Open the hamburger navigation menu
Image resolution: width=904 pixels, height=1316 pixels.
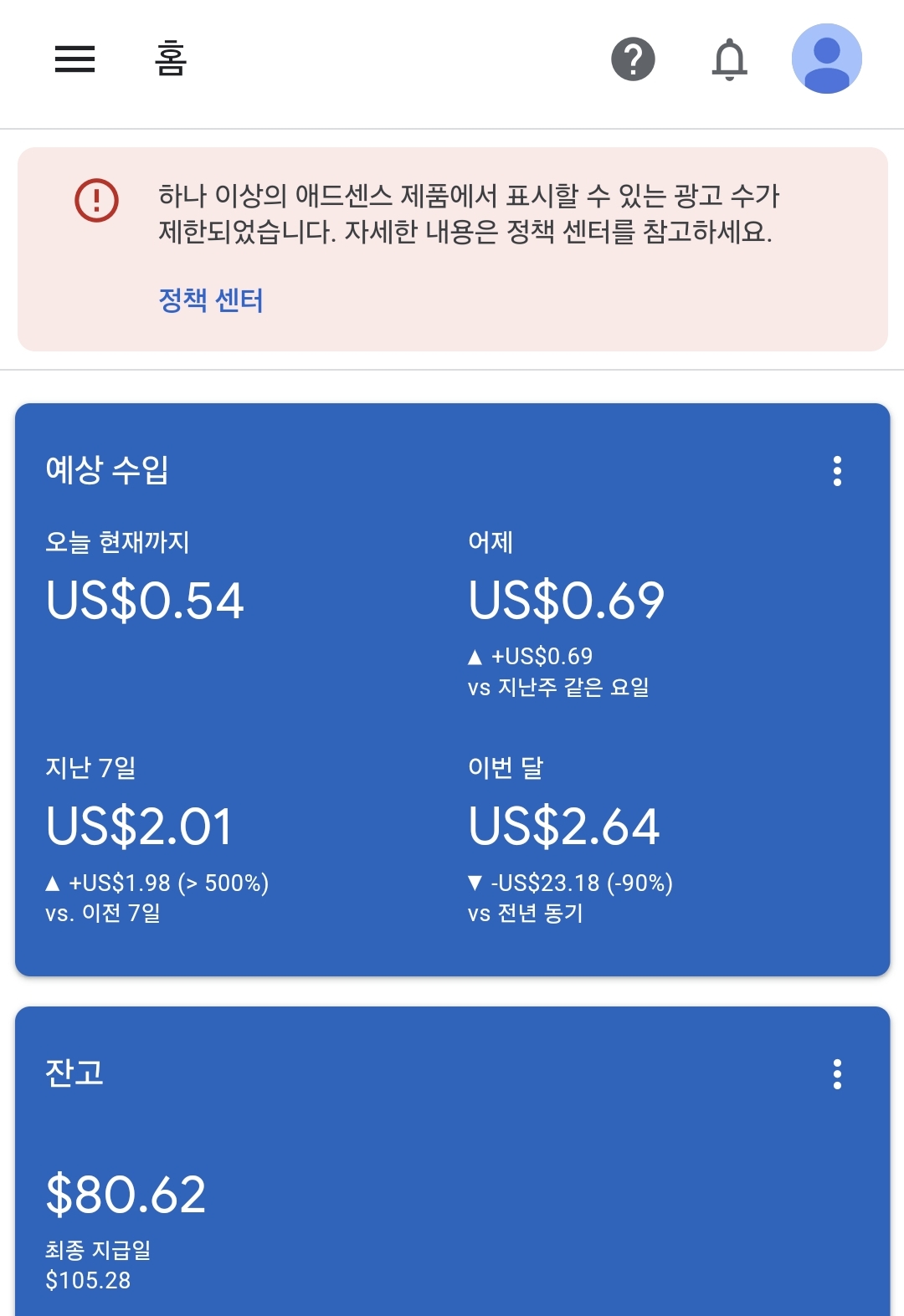point(74,59)
